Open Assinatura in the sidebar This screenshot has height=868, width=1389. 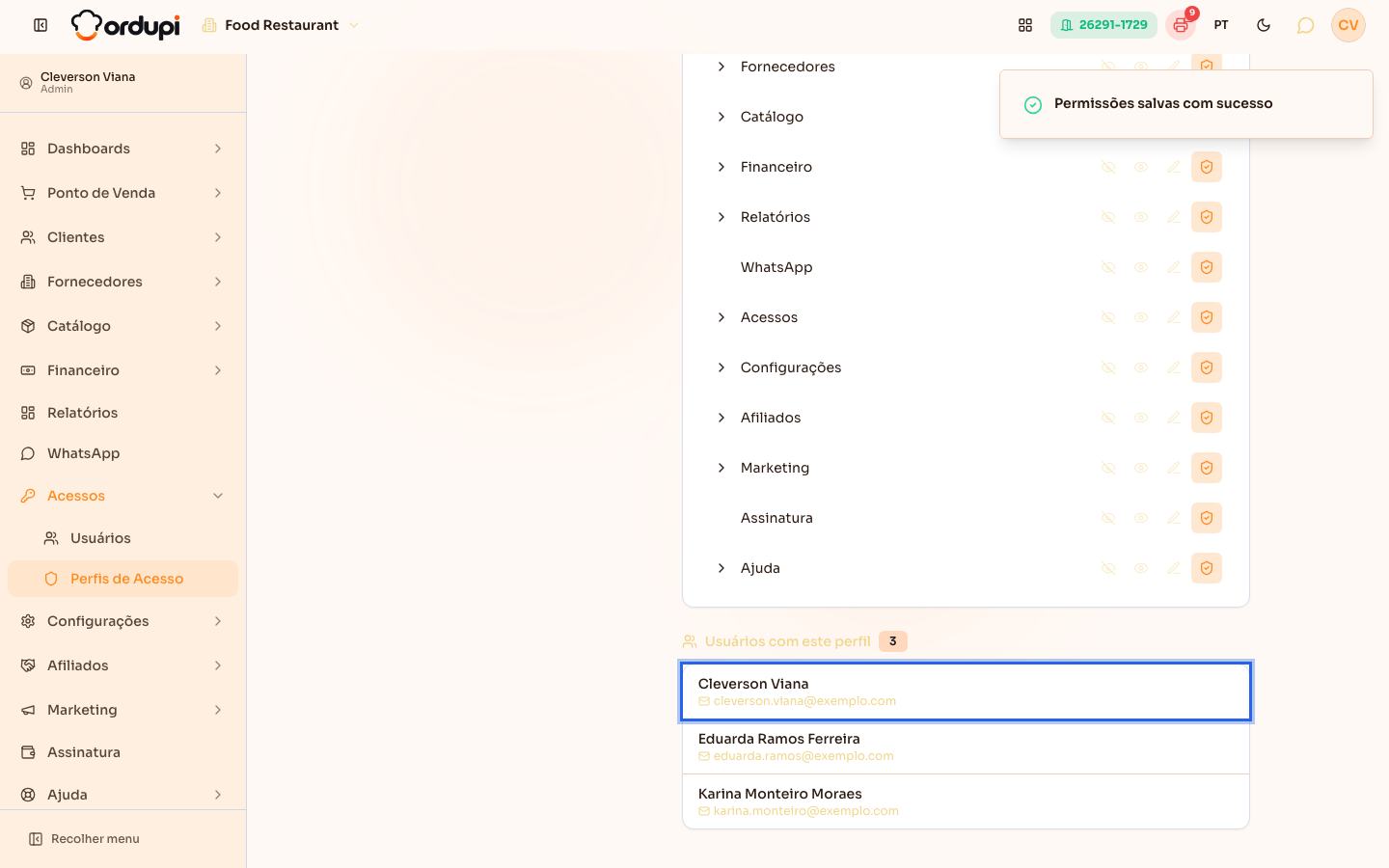point(123,752)
